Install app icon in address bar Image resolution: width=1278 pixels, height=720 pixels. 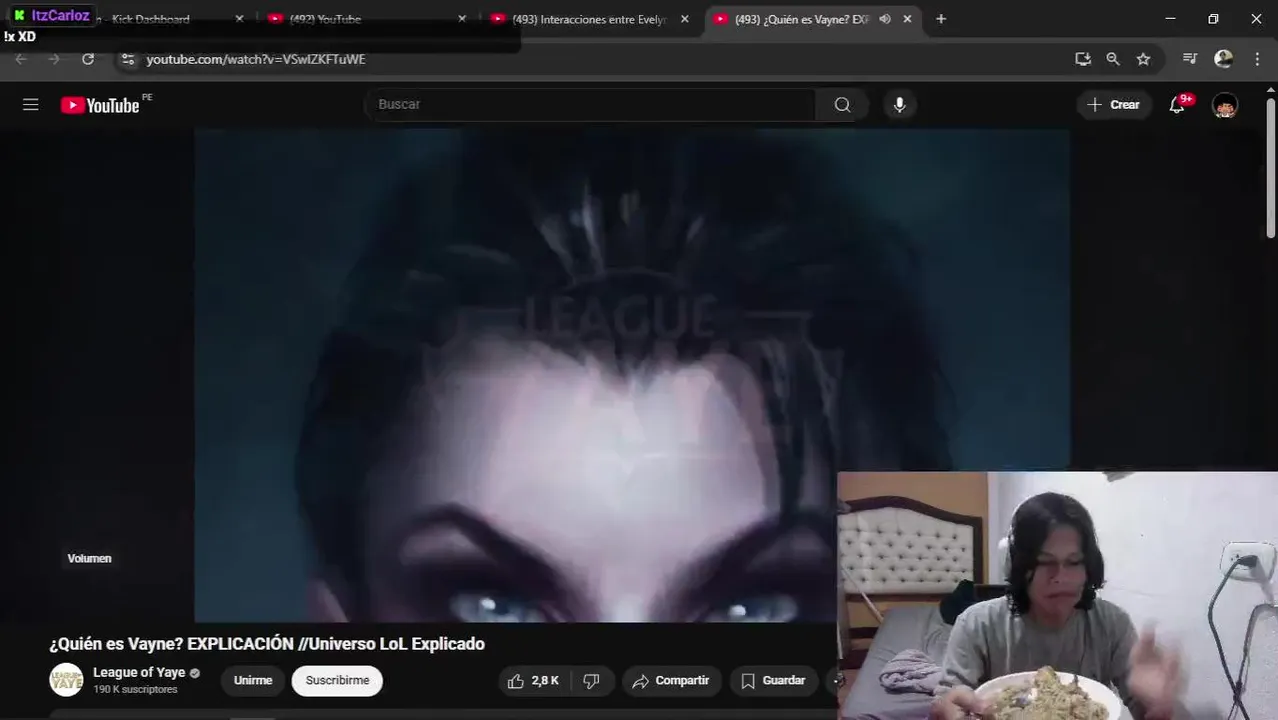[1083, 59]
